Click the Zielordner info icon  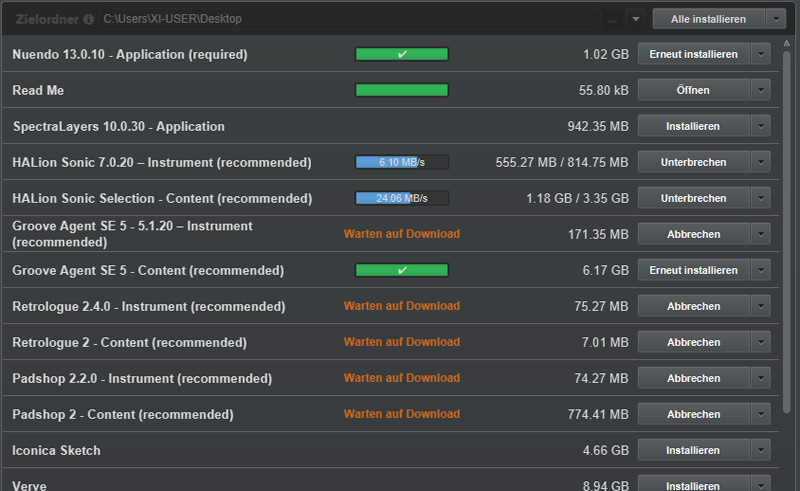point(89,19)
